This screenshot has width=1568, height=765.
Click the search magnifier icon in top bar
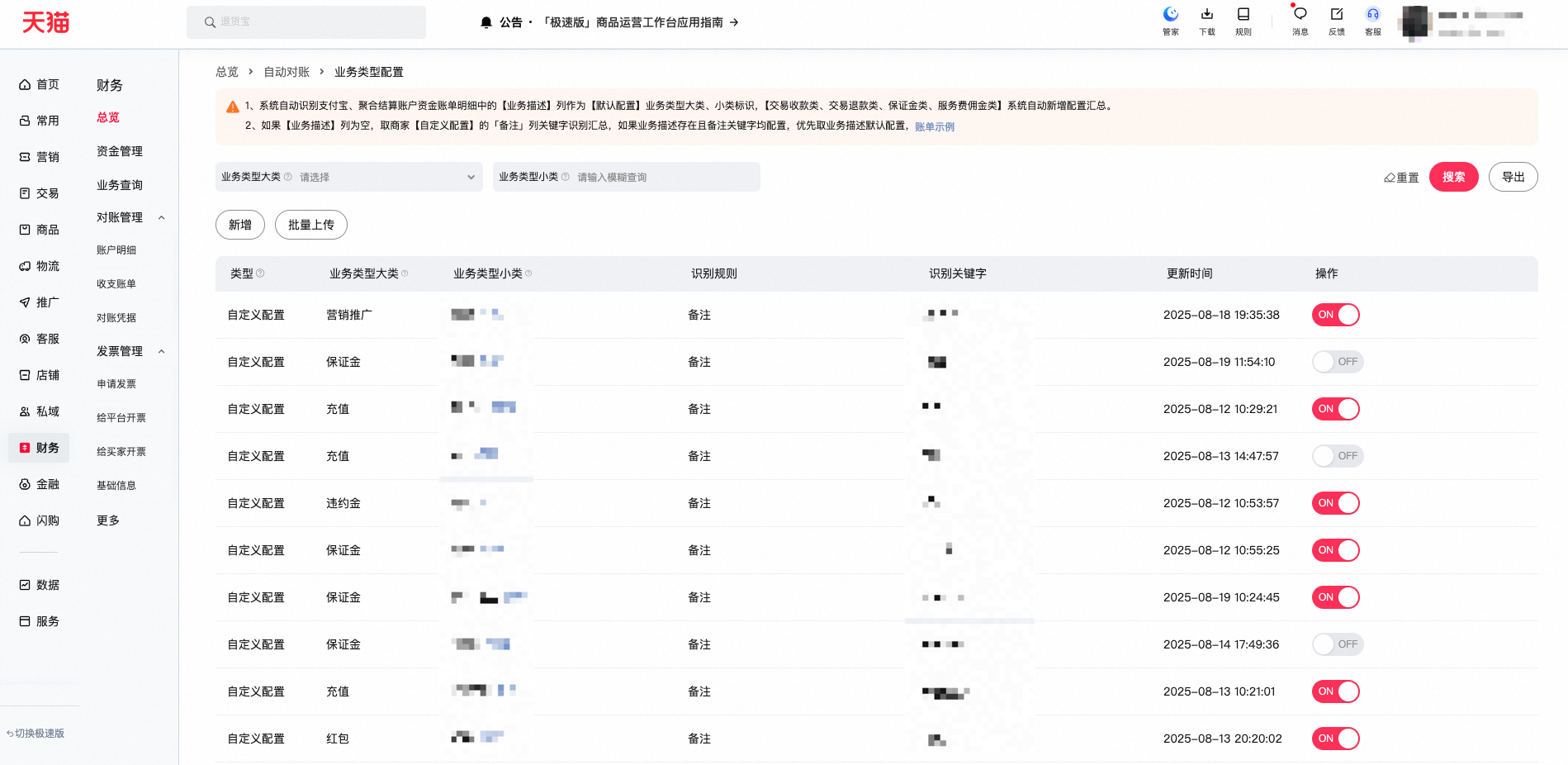click(210, 22)
